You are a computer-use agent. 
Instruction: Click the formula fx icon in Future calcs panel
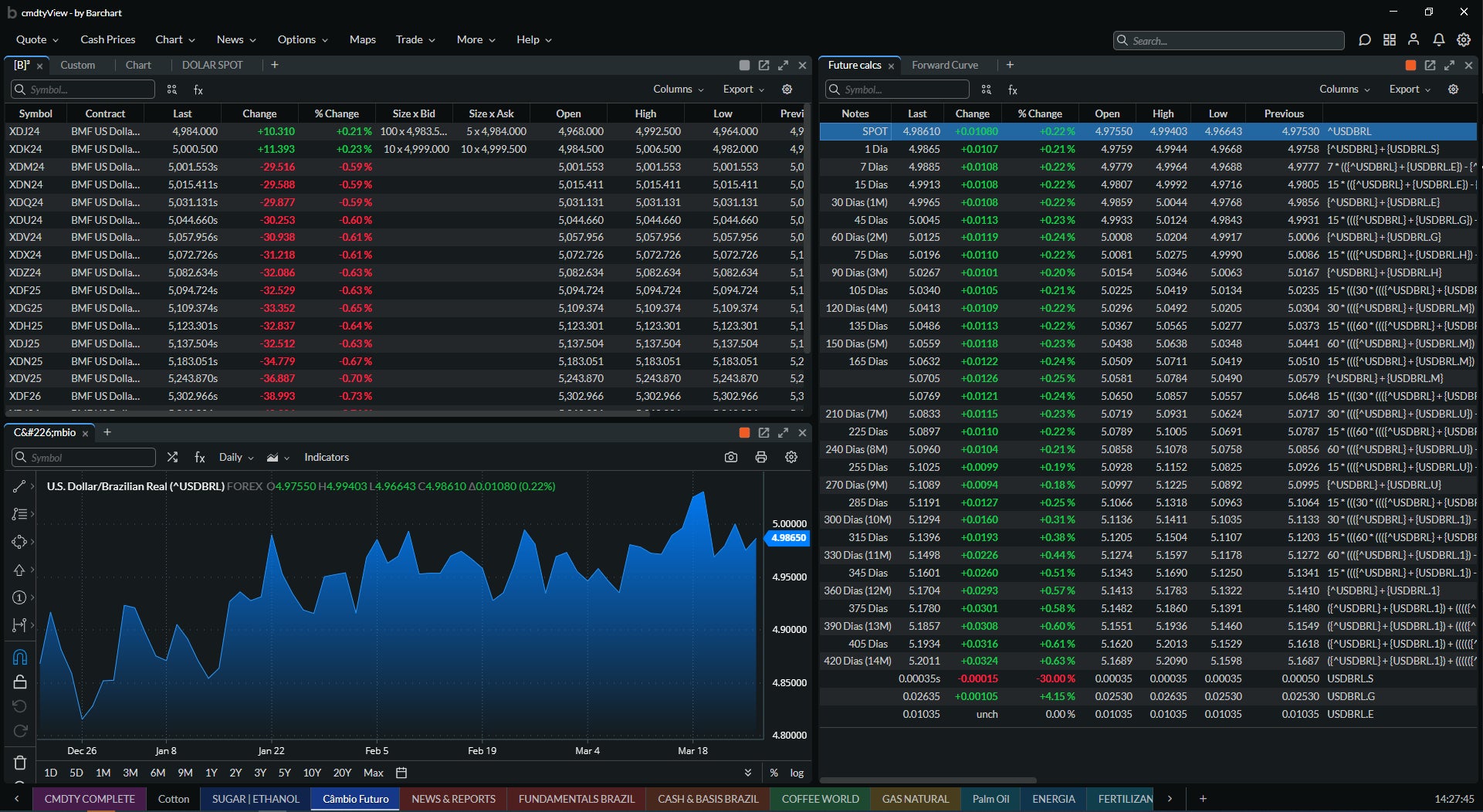pyautogui.click(x=1013, y=90)
